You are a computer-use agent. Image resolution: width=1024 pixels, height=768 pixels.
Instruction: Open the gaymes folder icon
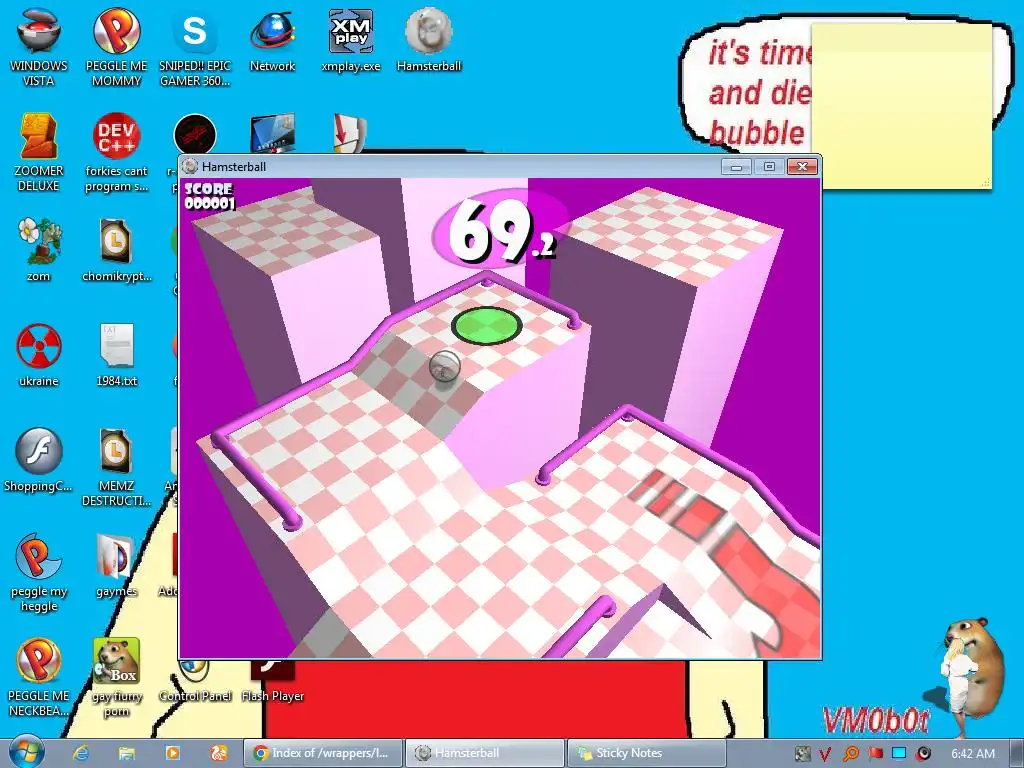coord(116,566)
